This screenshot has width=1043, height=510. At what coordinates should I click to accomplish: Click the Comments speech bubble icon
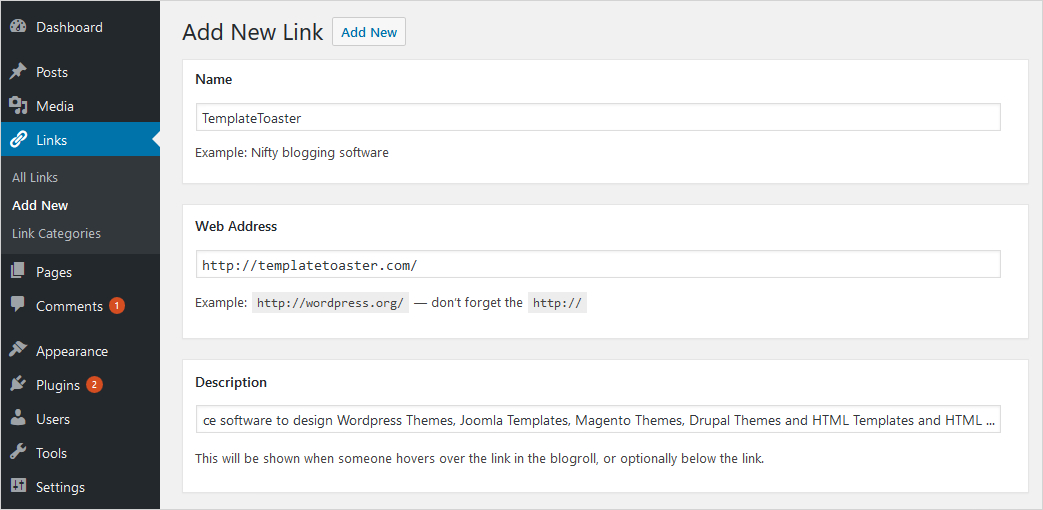pyautogui.click(x=18, y=306)
